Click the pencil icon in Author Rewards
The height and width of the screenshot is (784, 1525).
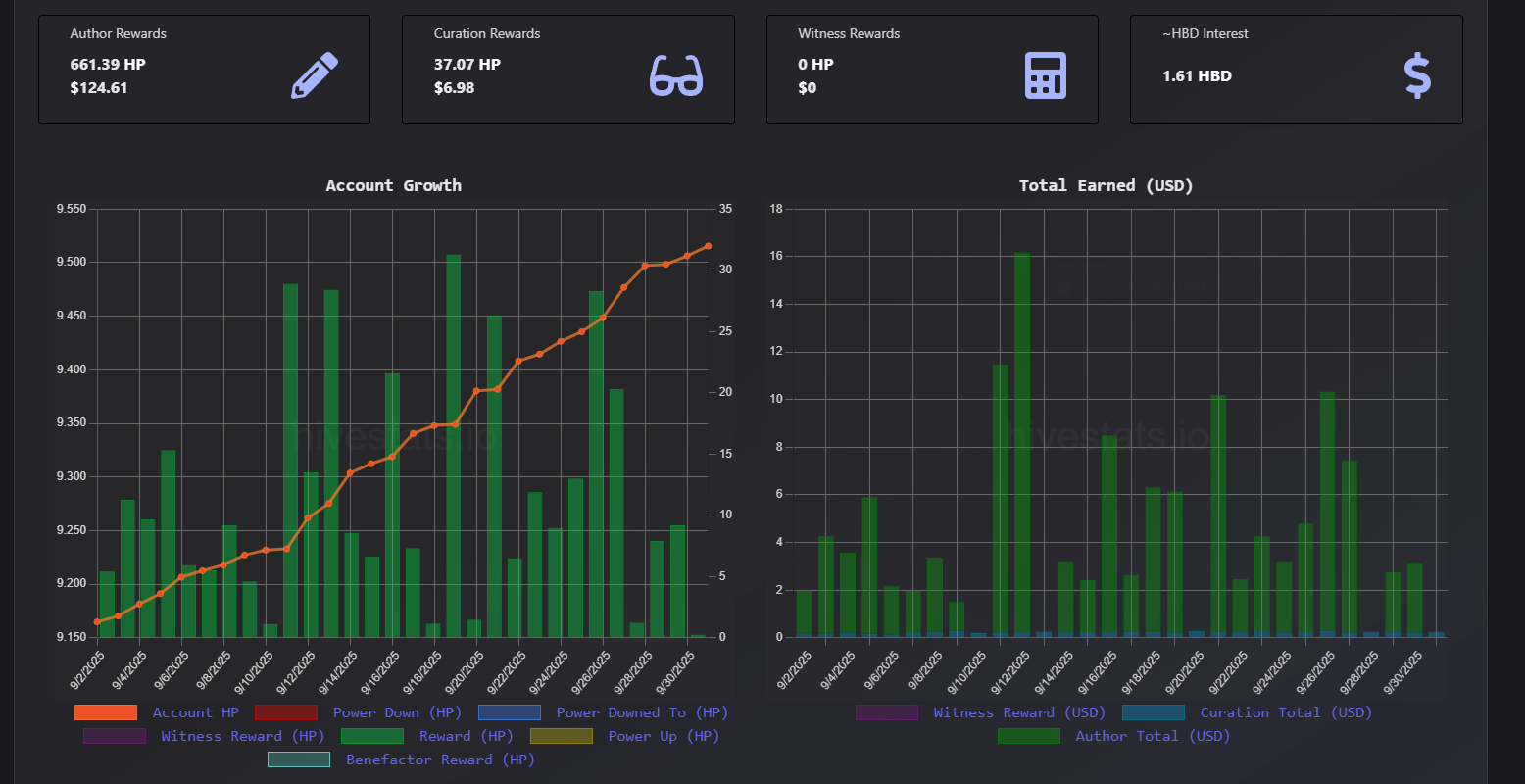(x=315, y=76)
